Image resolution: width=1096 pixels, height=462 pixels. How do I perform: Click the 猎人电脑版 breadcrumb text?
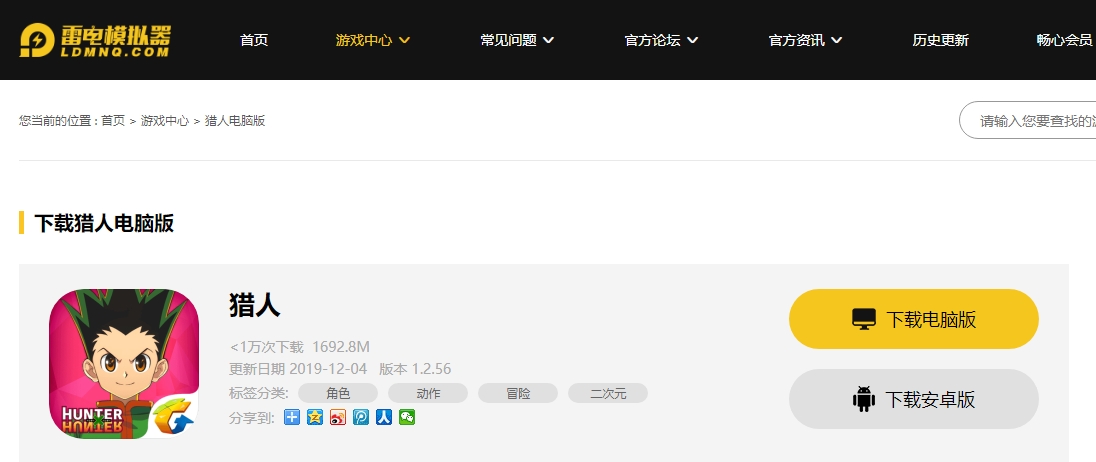[235, 121]
